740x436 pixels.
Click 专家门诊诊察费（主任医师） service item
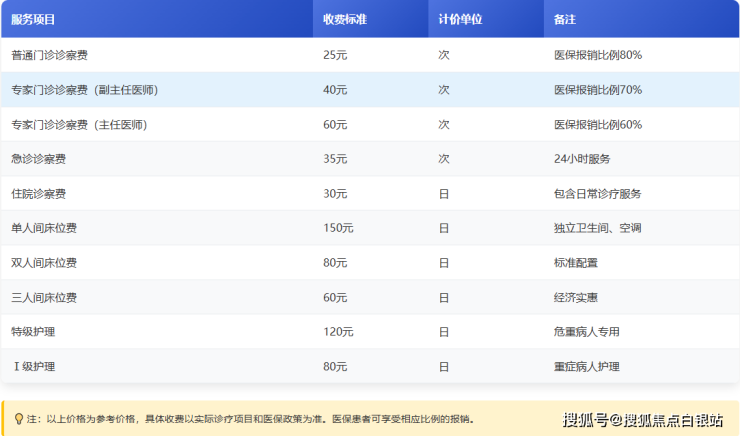[x=79, y=125]
